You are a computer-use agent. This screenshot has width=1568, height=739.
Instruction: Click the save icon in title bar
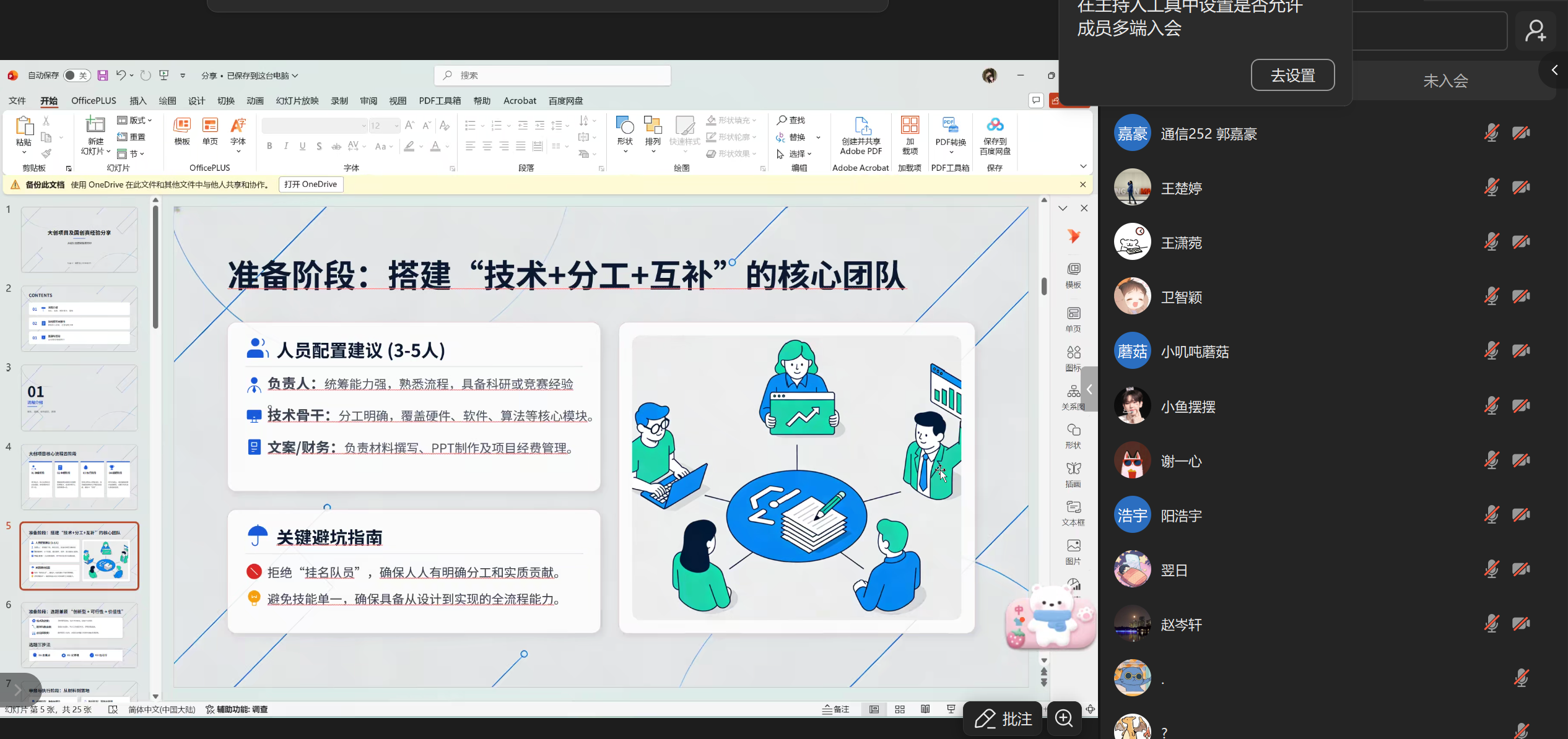click(103, 76)
